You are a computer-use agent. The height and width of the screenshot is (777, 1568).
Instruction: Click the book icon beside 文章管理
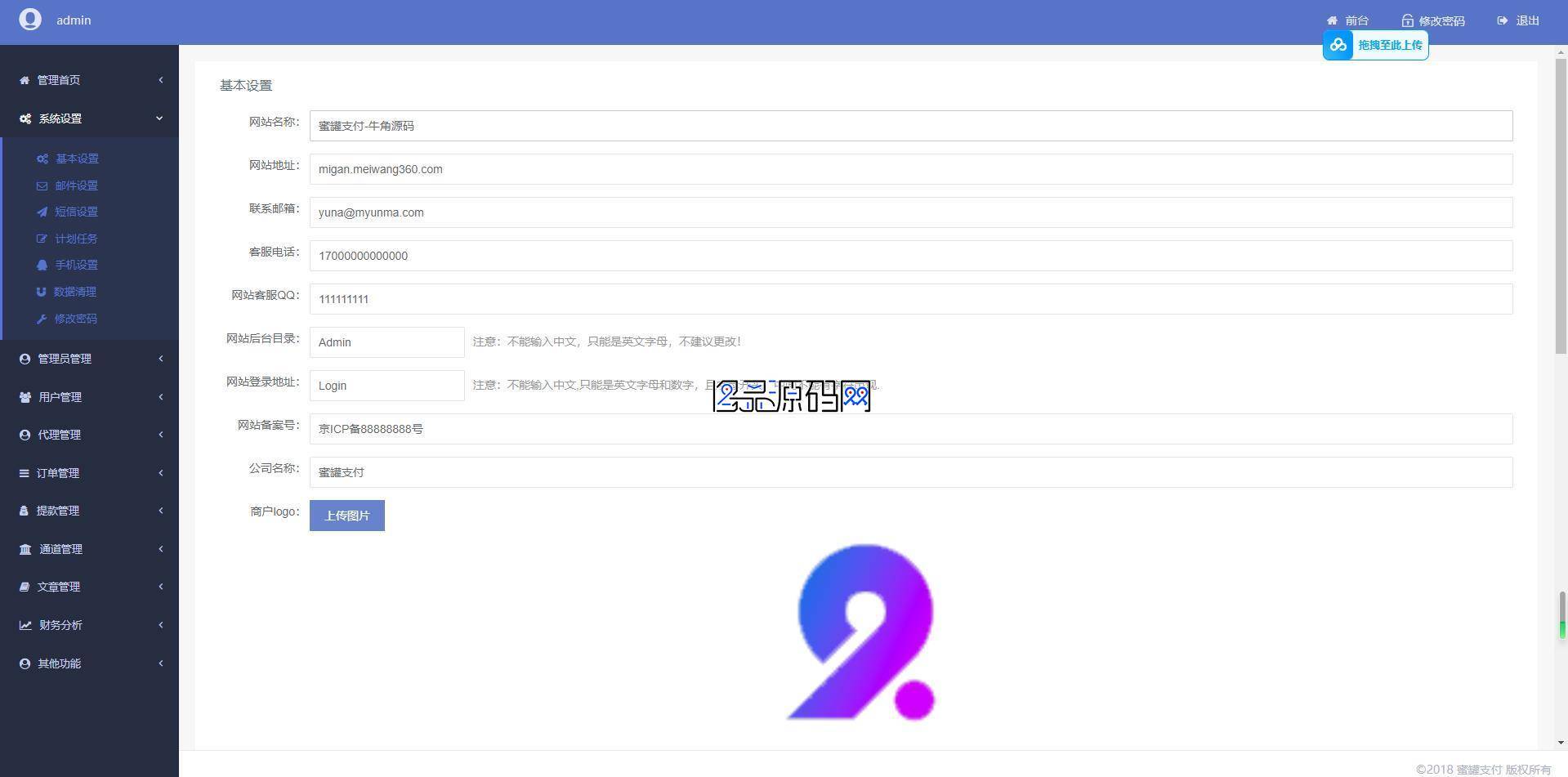coord(25,587)
